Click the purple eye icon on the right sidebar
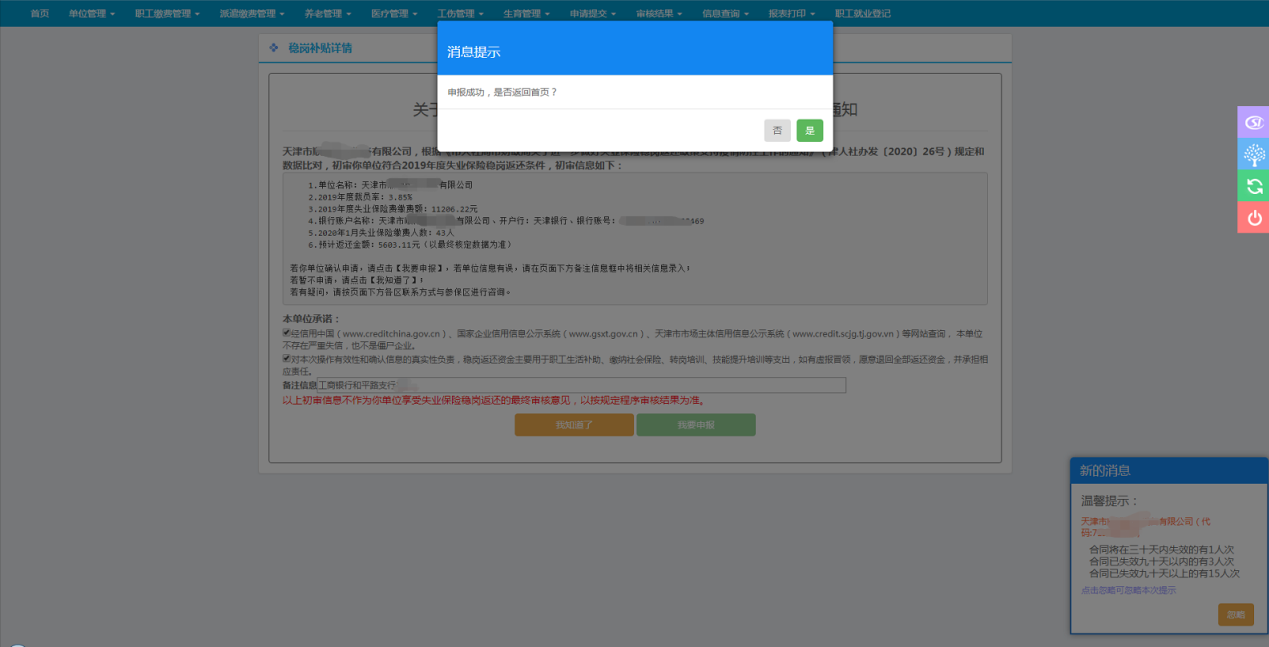The image size is (1269, 647). [x=1253, y=122]
